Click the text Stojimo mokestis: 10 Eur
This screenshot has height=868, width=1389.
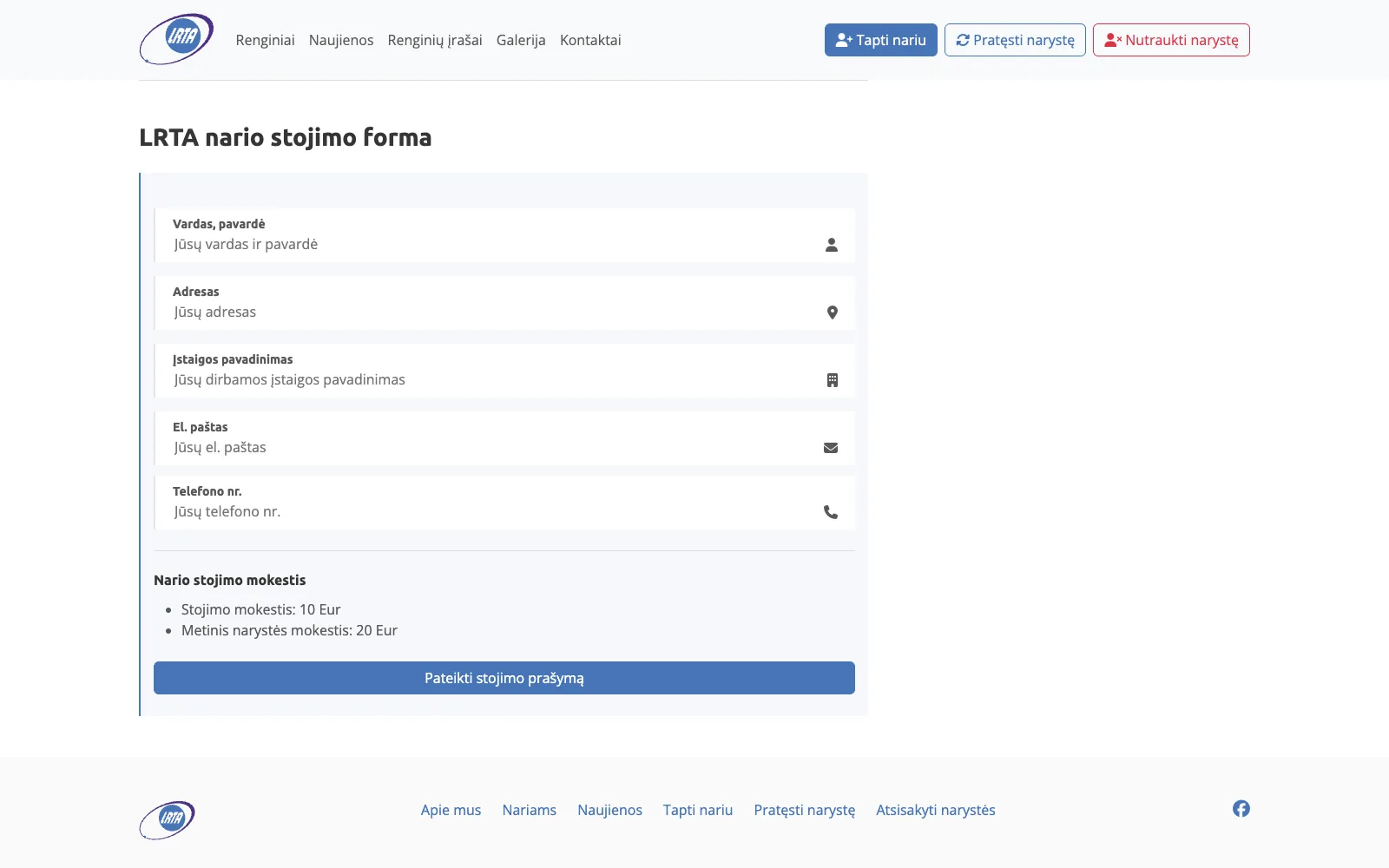(x=260, y=609)
